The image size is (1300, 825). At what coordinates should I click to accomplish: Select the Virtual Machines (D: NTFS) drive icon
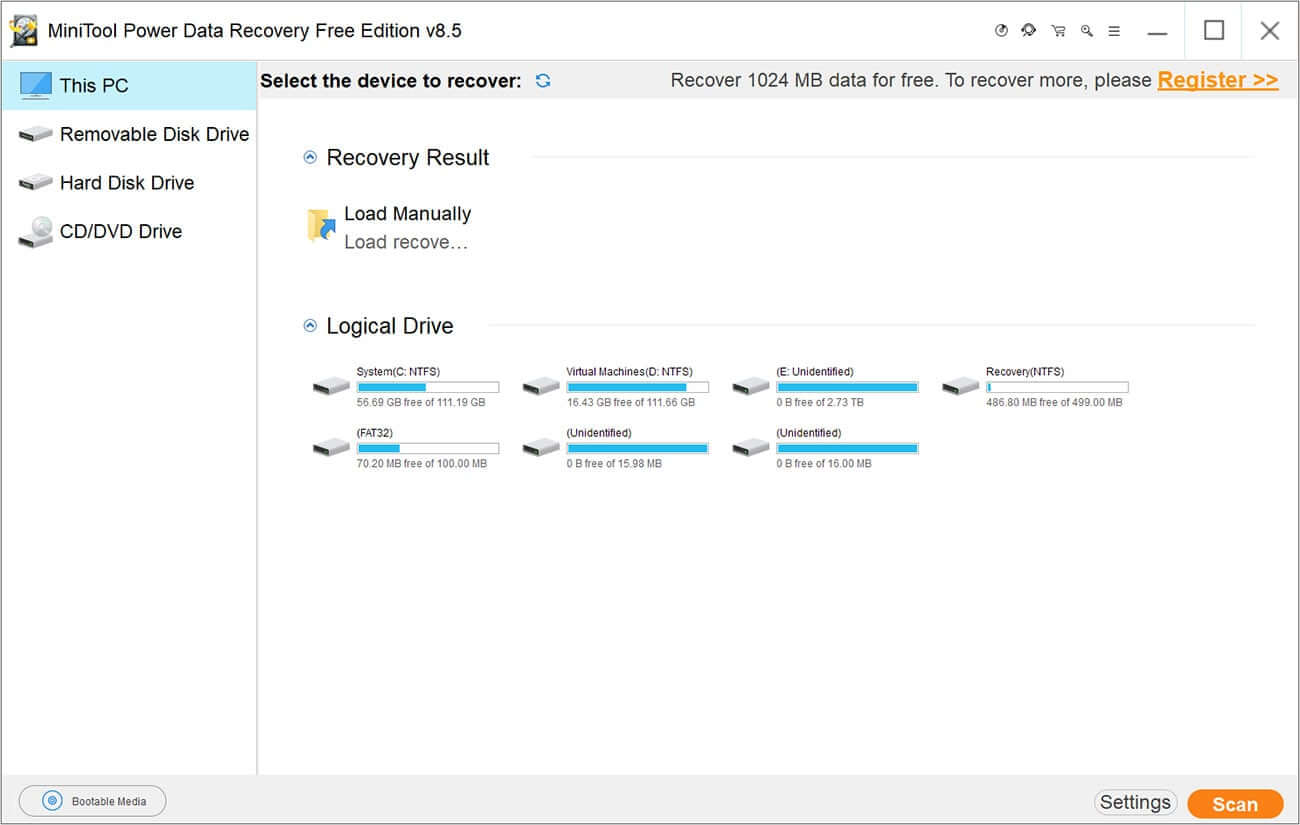541,386
